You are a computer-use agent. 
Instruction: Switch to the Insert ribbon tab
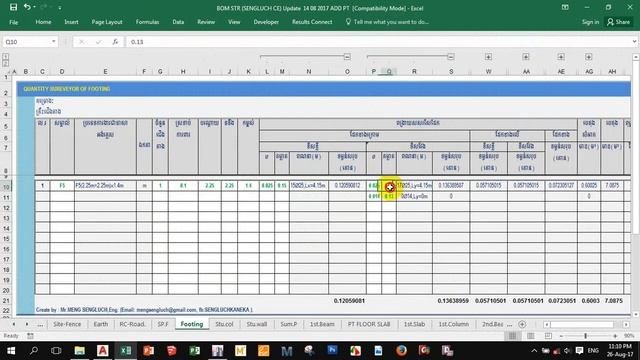point(71,22)
